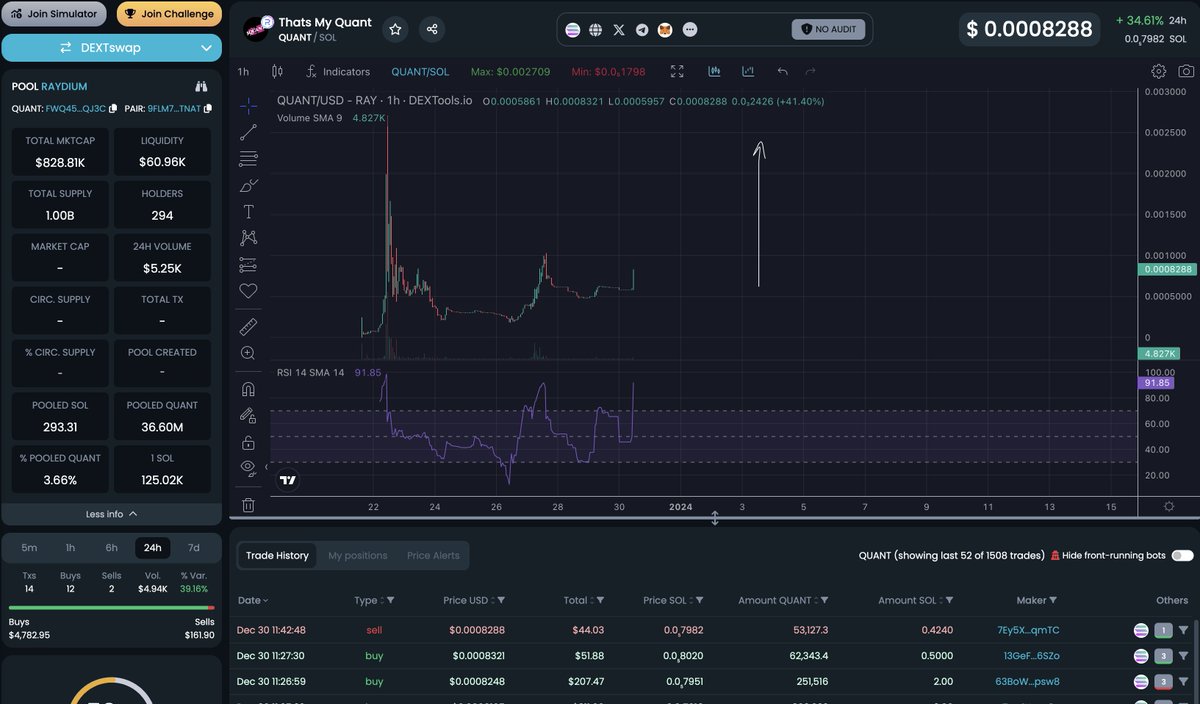Viewport: 1200px width, 704px height.
Task: Open the token Telegram link
Action: 642,30
